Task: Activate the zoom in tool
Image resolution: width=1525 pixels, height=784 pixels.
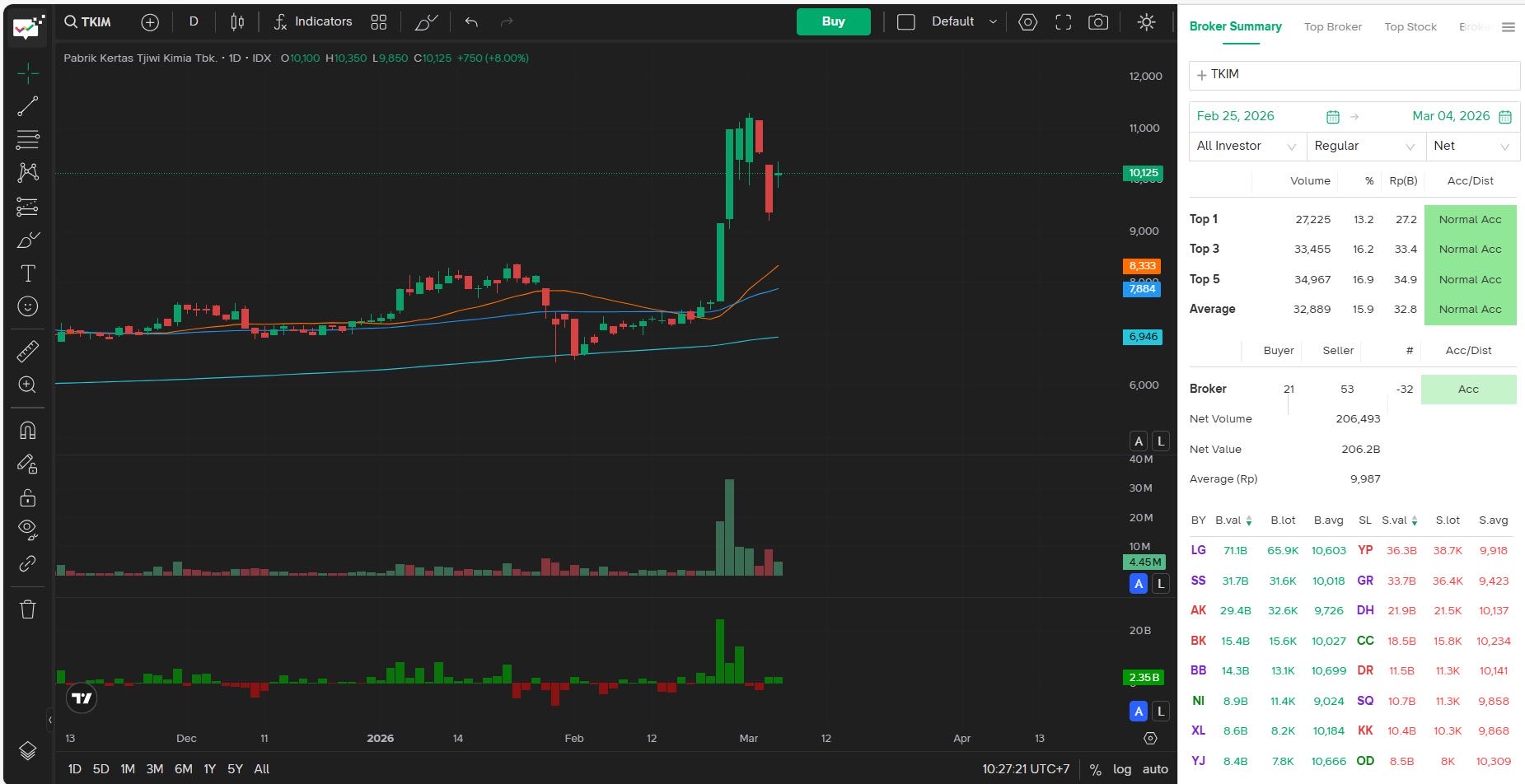Action: click(x=28, y=385)
